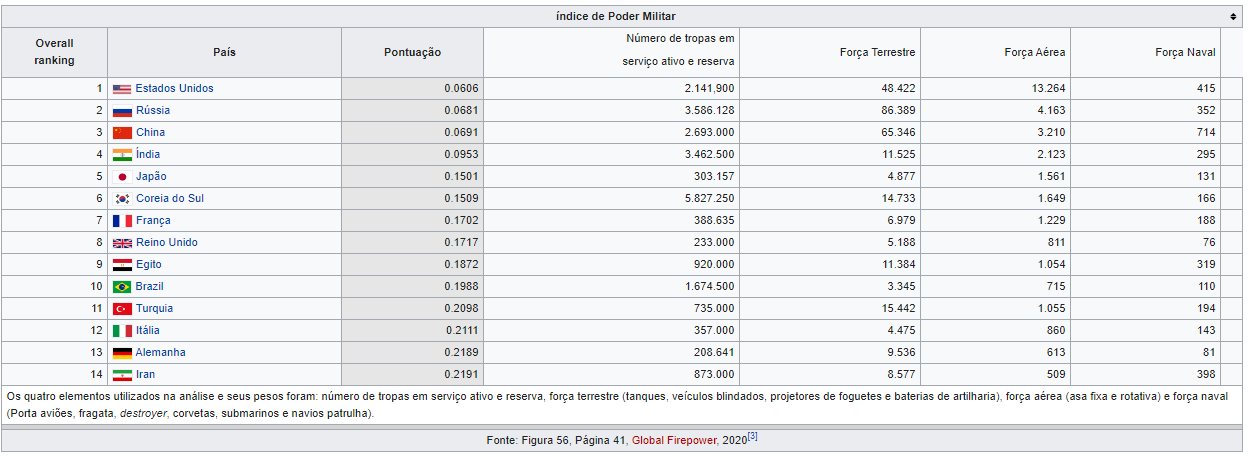
Task: Click footnote reference number 3
Action: pyautogui.click(x=753, y=436)
